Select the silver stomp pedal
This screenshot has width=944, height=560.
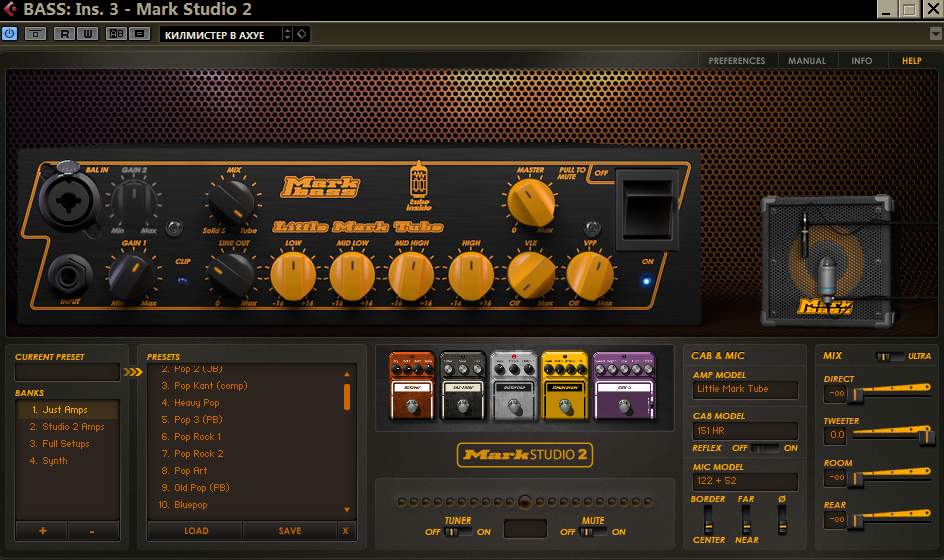pyautogui.click(x=514, y=385)
